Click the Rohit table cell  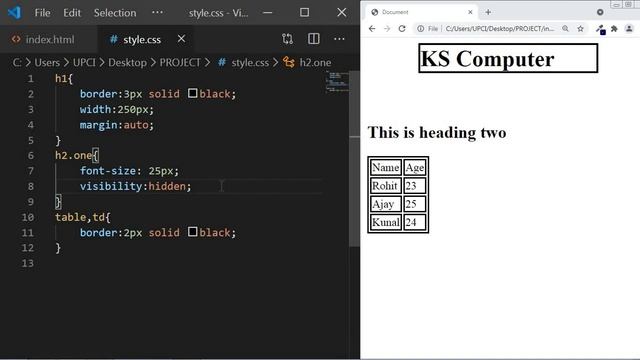[386, 186]
